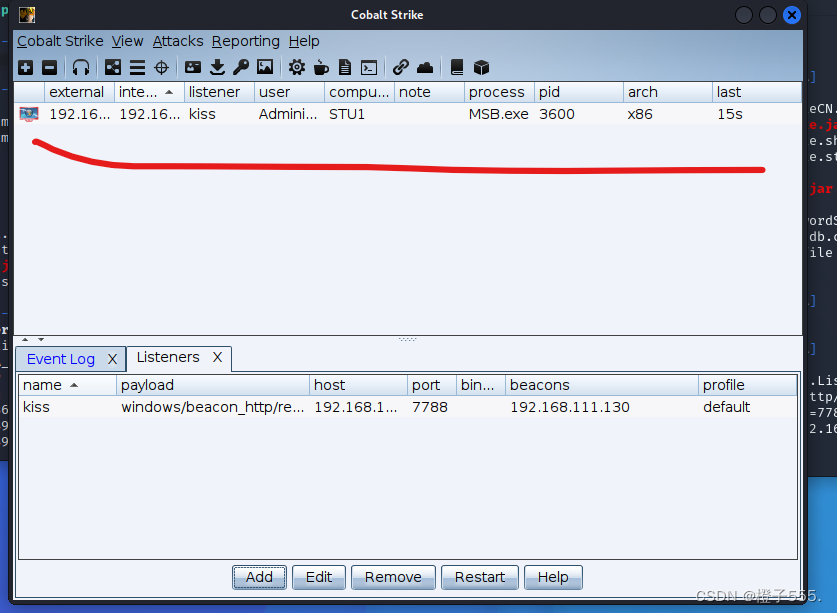
Task: Select MSB.exe process cell in sessions
Action: (x=499, y=114)
